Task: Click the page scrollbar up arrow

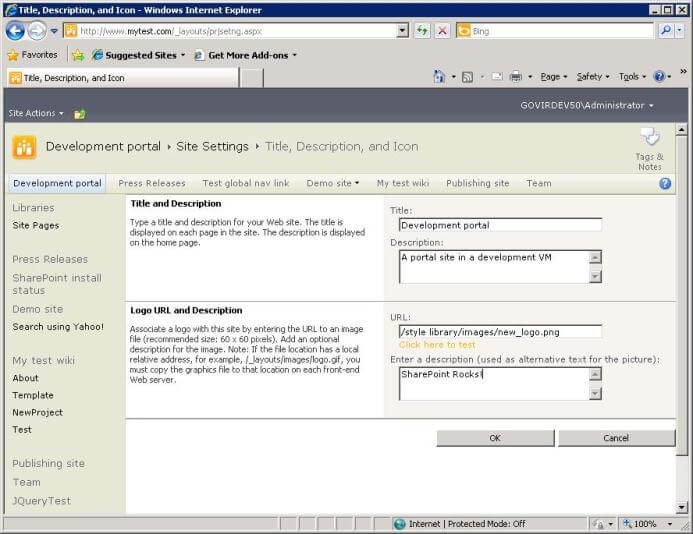Action: (x=682, y=130)
